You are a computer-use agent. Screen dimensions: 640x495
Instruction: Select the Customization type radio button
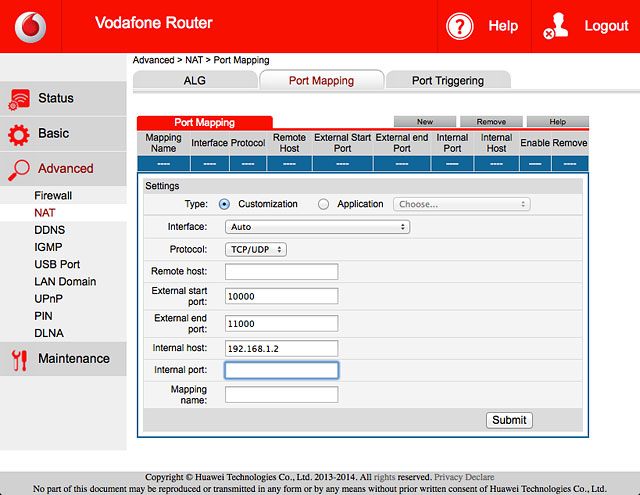(224, 204)
